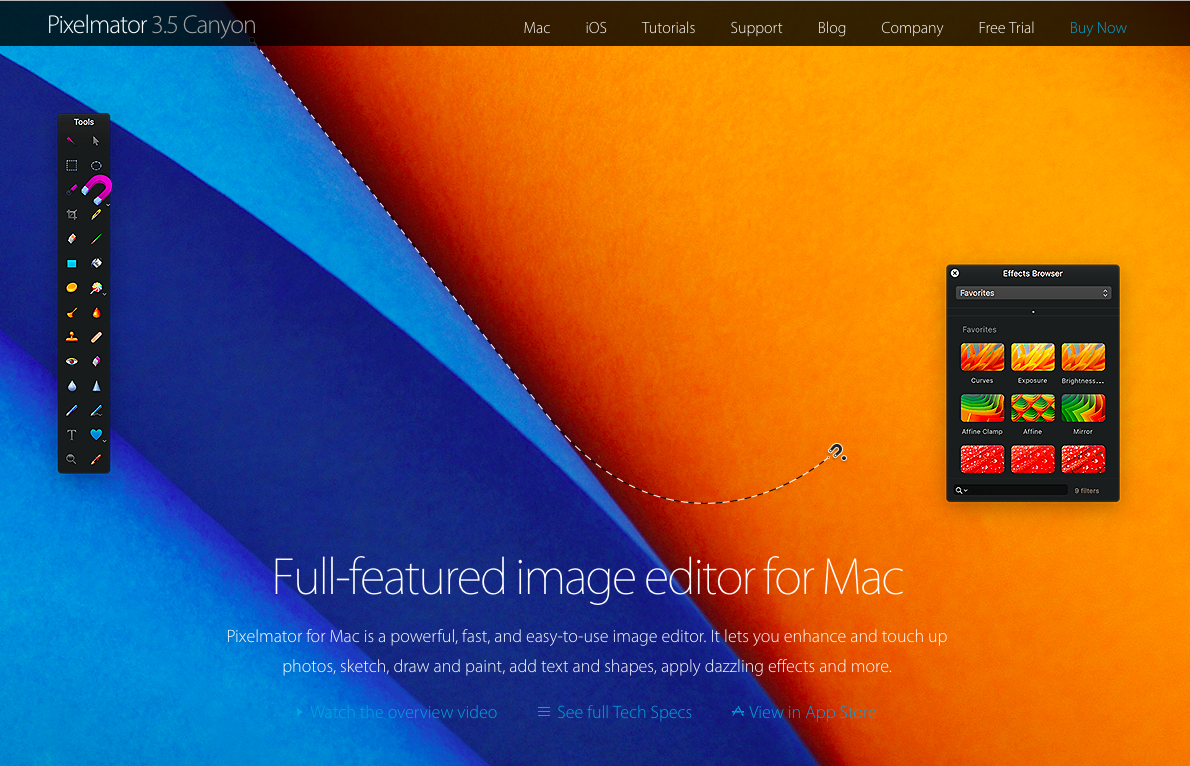The height and width of the screenshot is (766, 1190).
Task: Choose the Elliptical Marquee selection tool
Action: [x=96, y=165]
